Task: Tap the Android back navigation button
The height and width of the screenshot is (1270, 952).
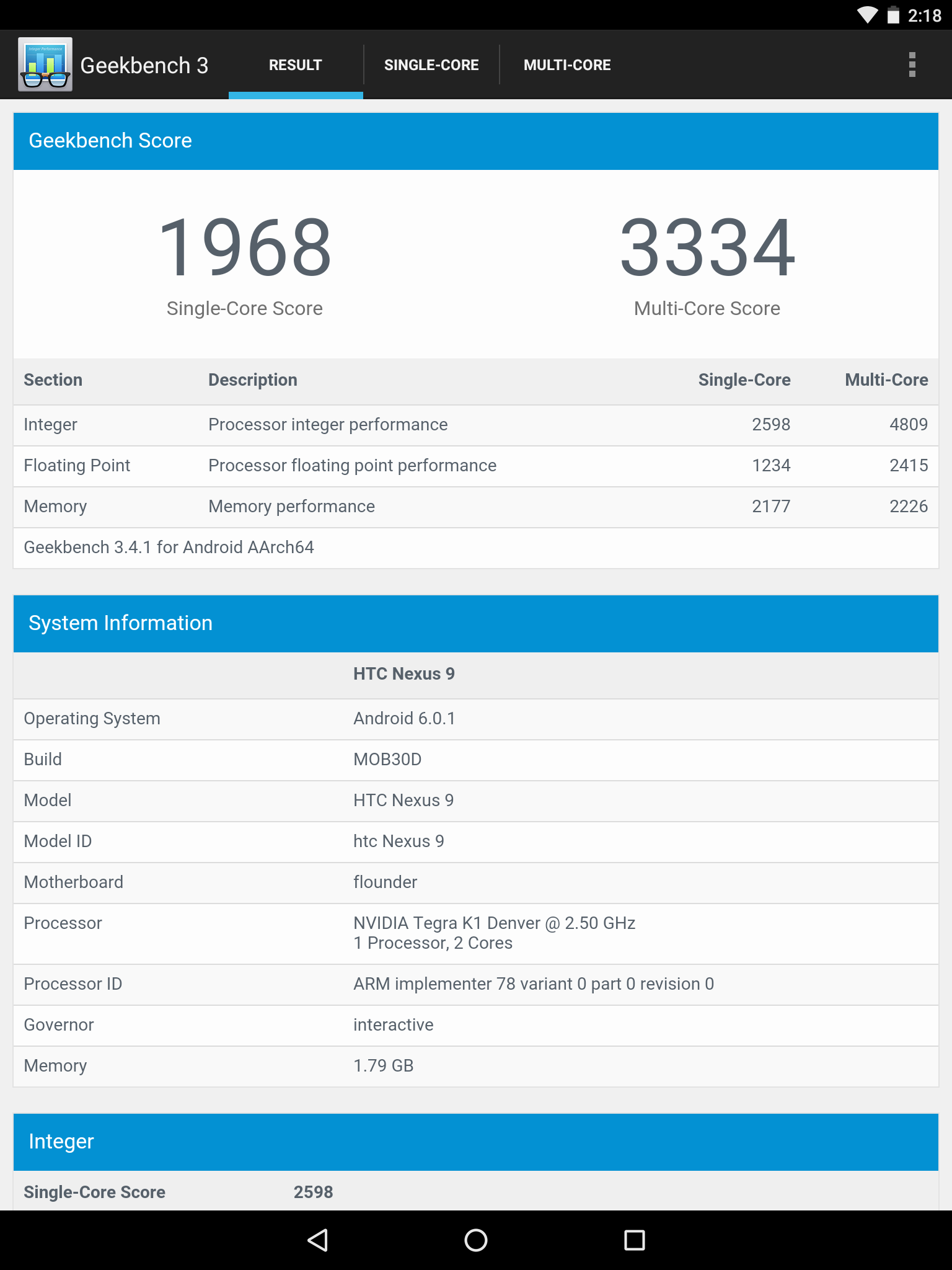Action: click(317, 1240)
